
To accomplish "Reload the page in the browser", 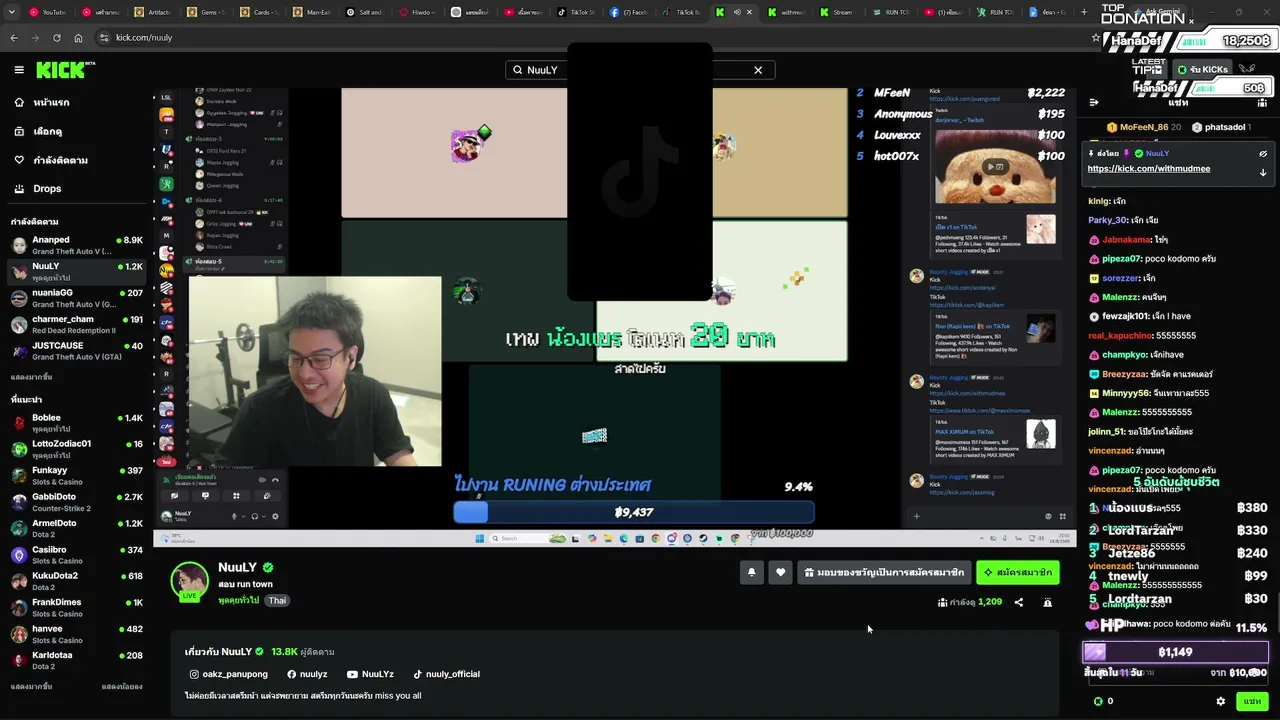I will (56, 38).
